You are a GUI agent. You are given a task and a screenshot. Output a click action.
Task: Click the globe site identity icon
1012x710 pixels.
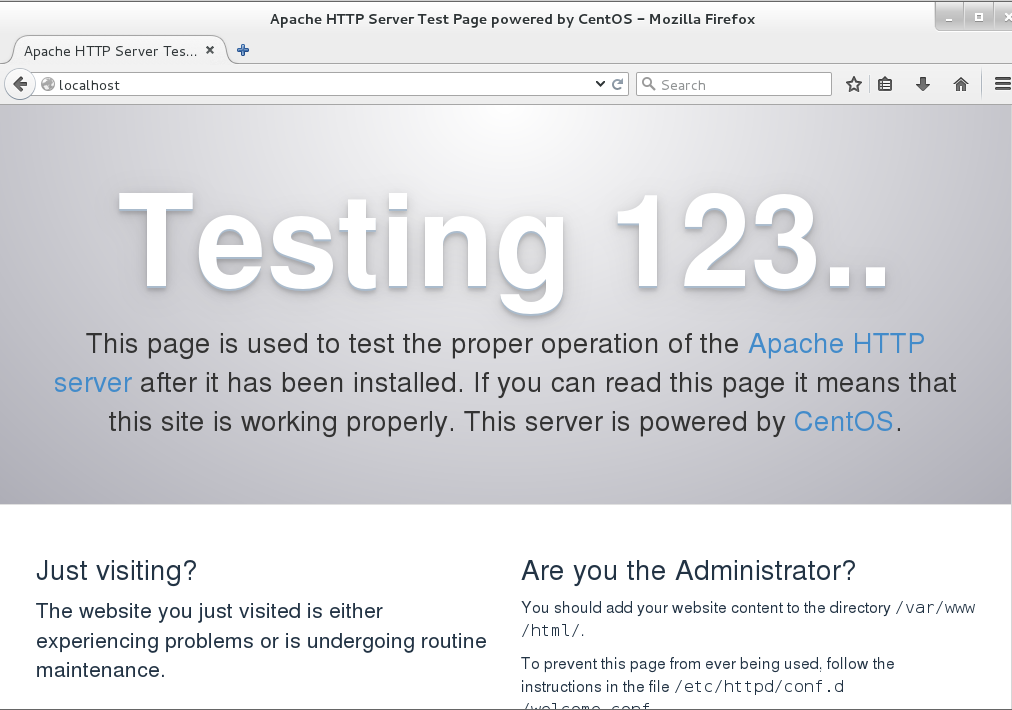47,85
